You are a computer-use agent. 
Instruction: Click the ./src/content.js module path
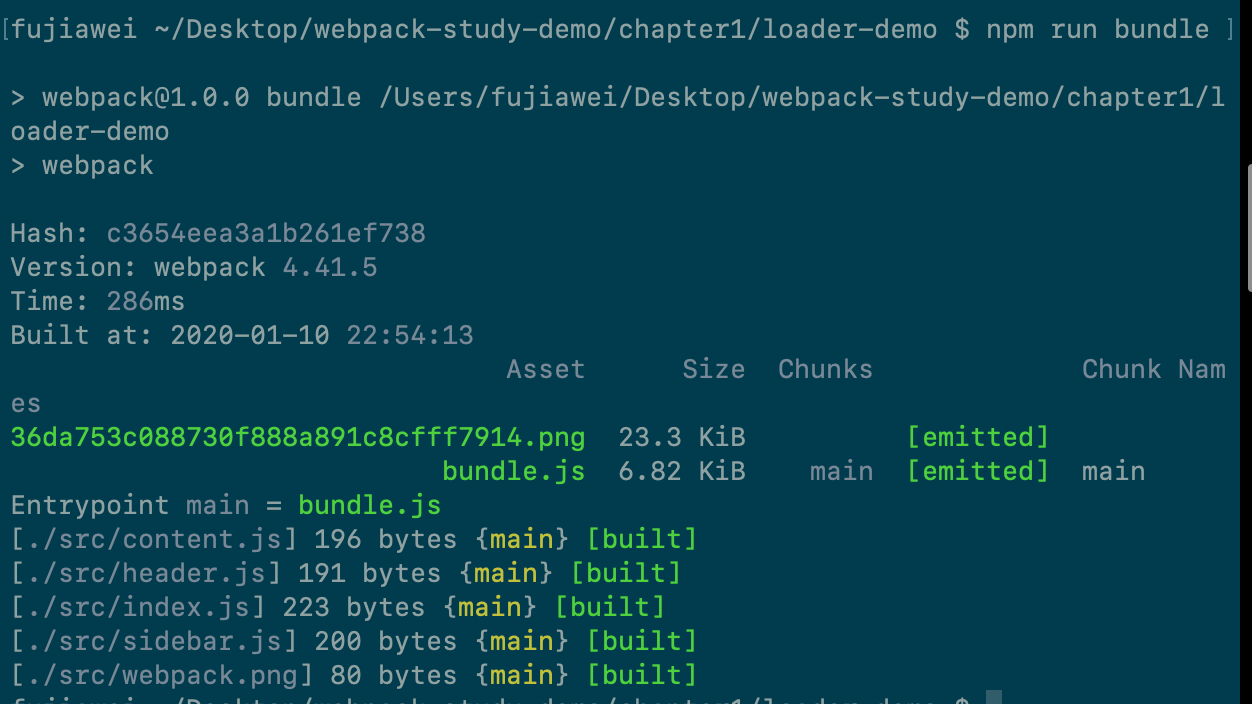[x=154, y=539]
